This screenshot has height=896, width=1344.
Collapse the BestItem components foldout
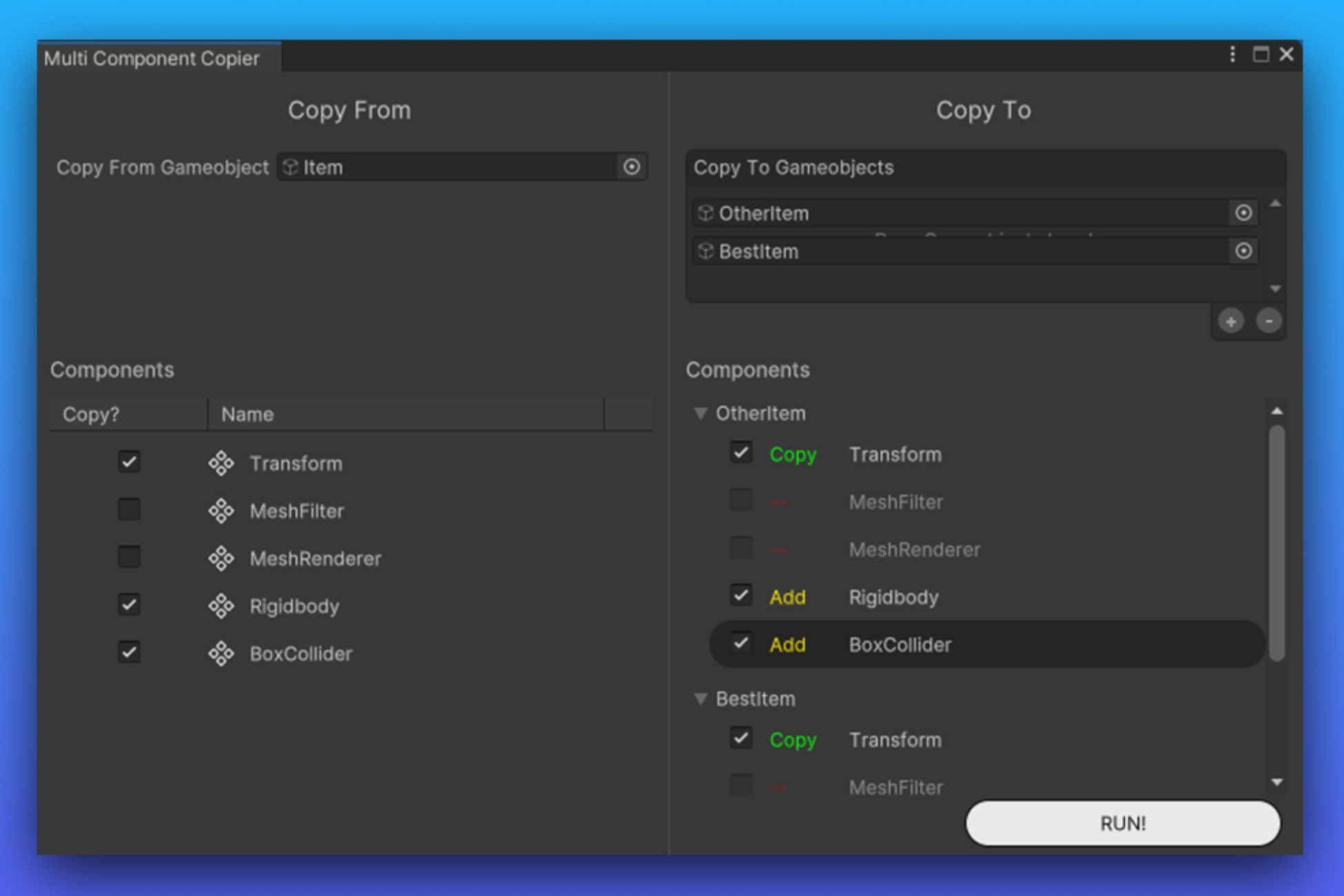700,698
